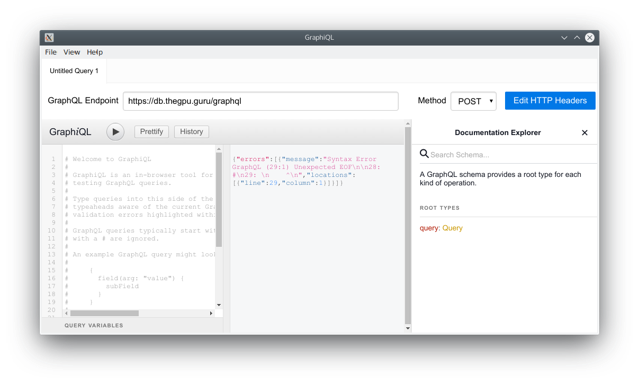Open the File menu
This screenshot has height=384, width=639.
tap(51, 52)
